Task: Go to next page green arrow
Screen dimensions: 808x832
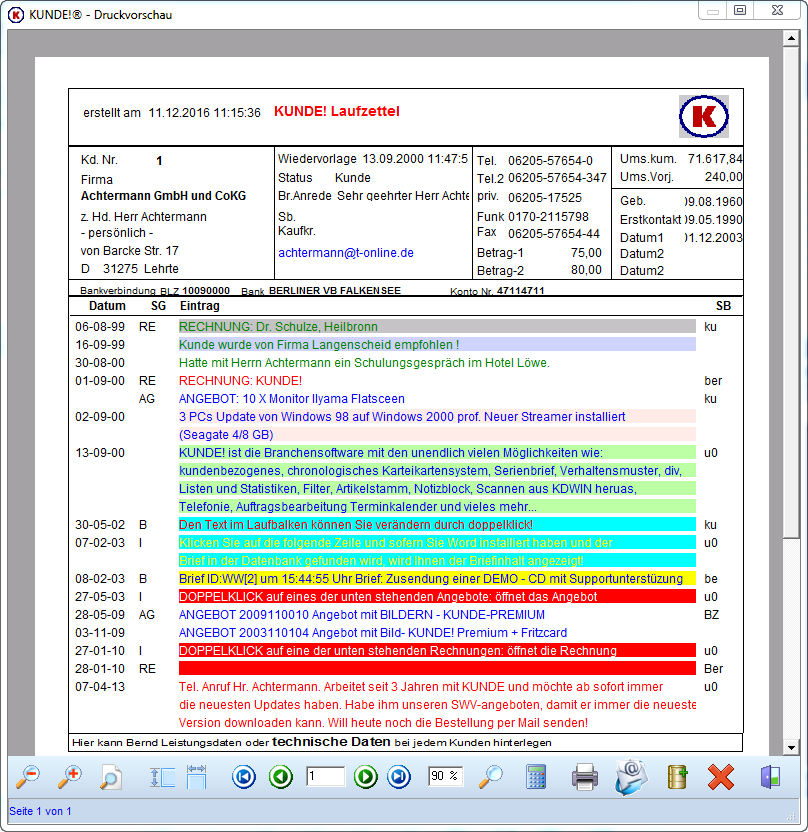Action: point(366,777)
